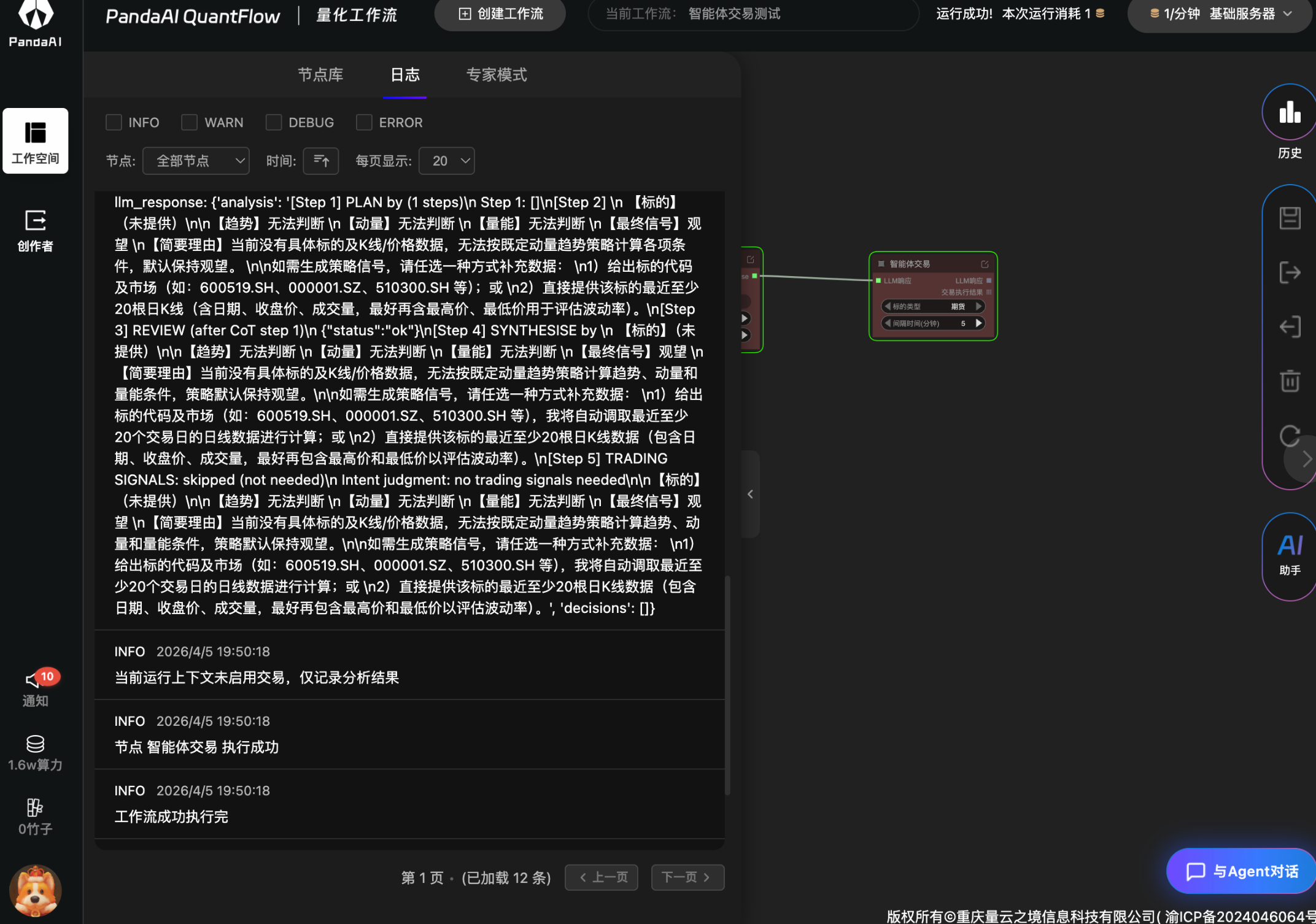Click the save workflow disk icon

(1289, 218)
